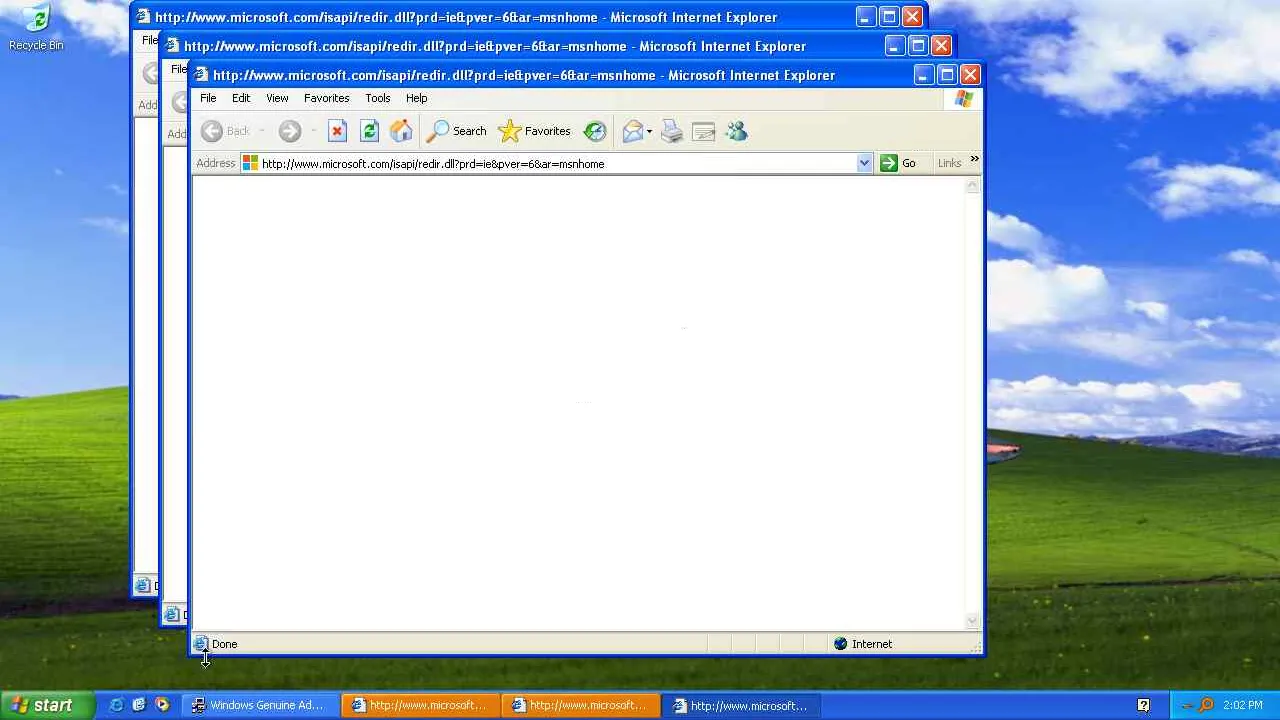Screen dimensions: 1280x720
Task: Open the Edit menu
Action: tap(241, 98)
